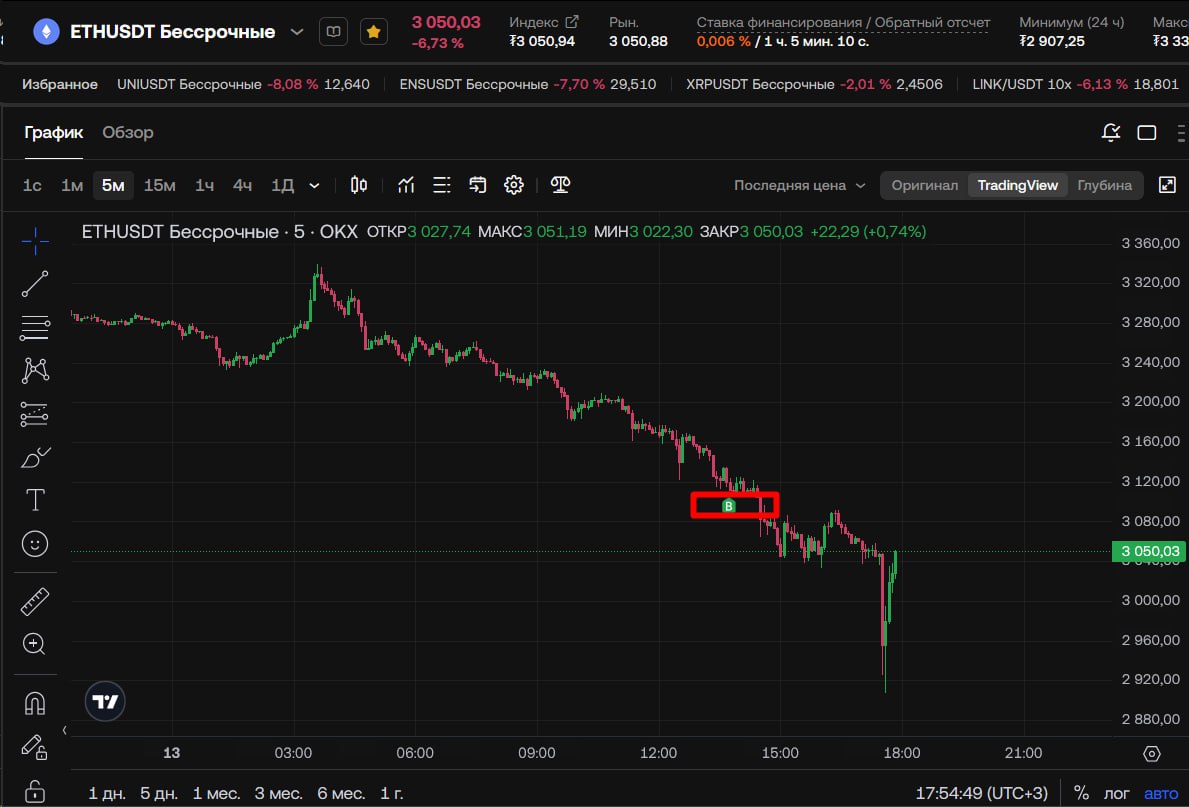The height and width of the screenshot is (807, 1189).
Task: Set chart range to 1 мес.
Action: (216, 794)
